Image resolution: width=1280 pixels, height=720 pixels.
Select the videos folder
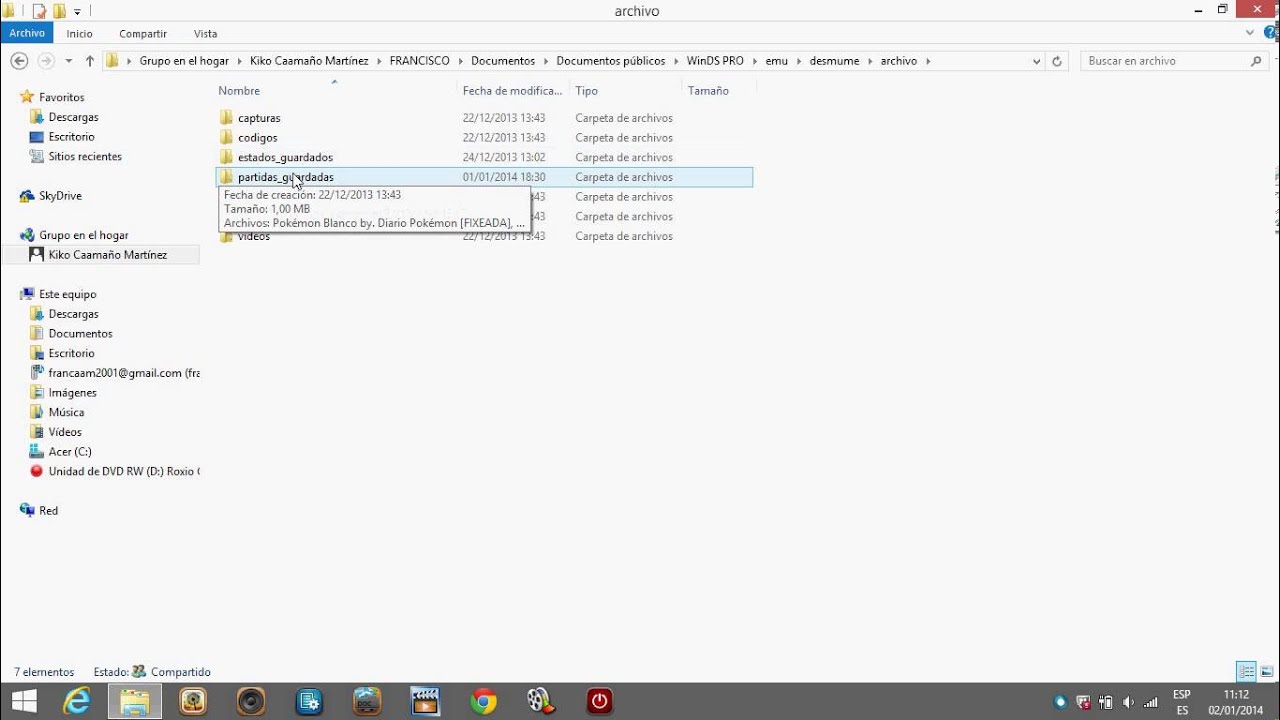(254, 237)
